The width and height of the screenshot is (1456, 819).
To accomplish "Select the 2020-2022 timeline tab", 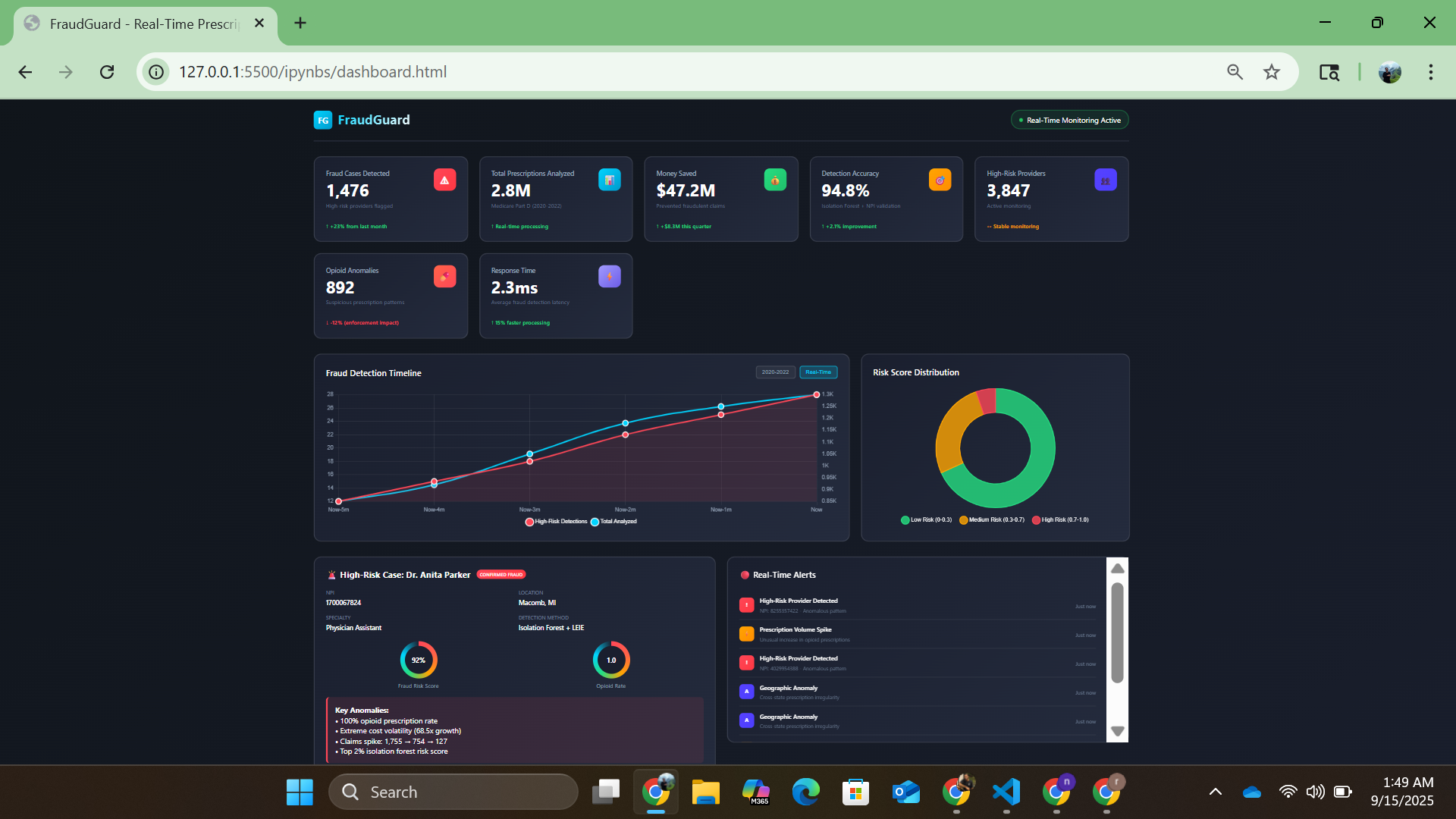I will (775, 372).
